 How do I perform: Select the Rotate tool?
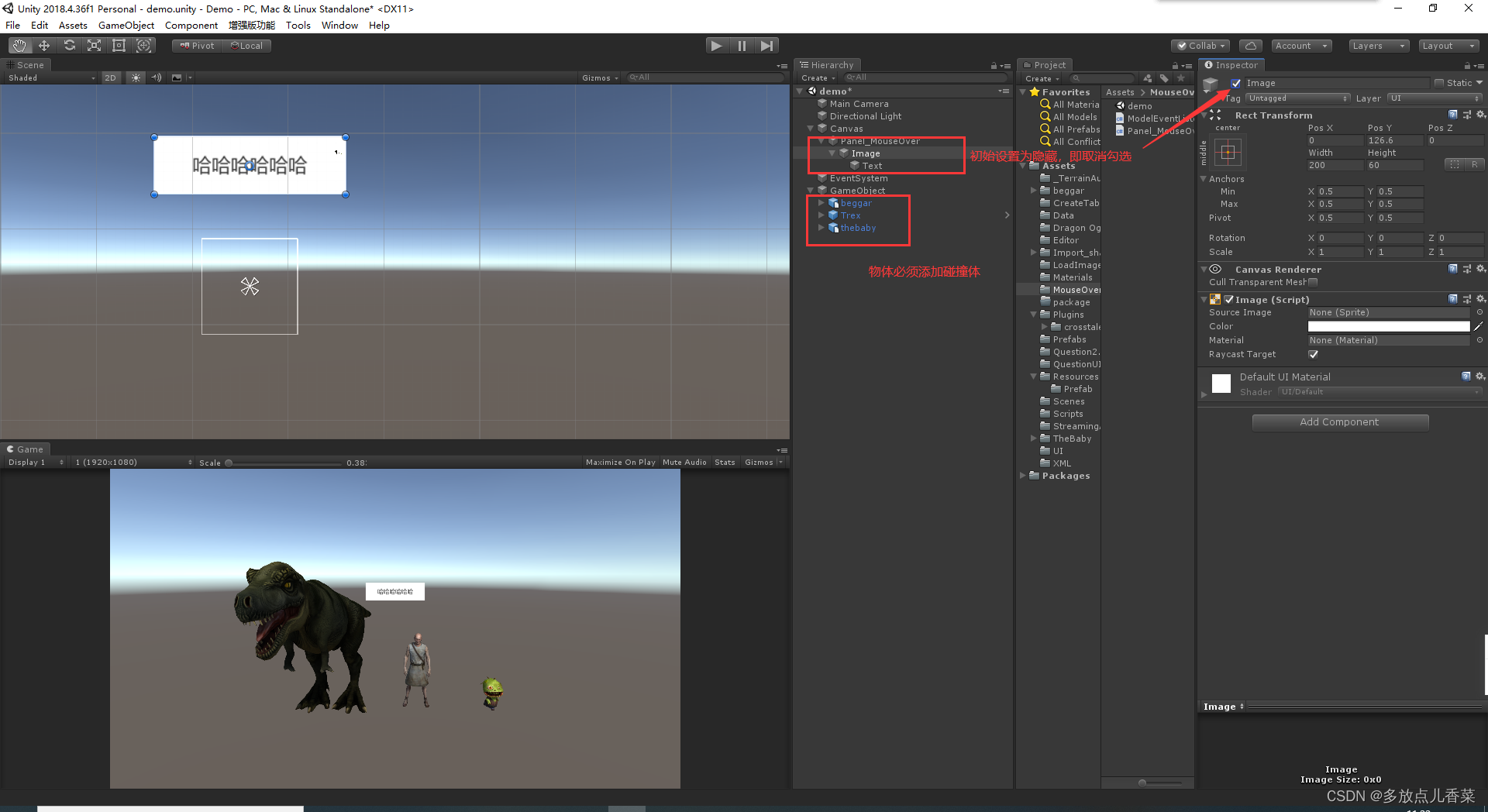[69, 46]
